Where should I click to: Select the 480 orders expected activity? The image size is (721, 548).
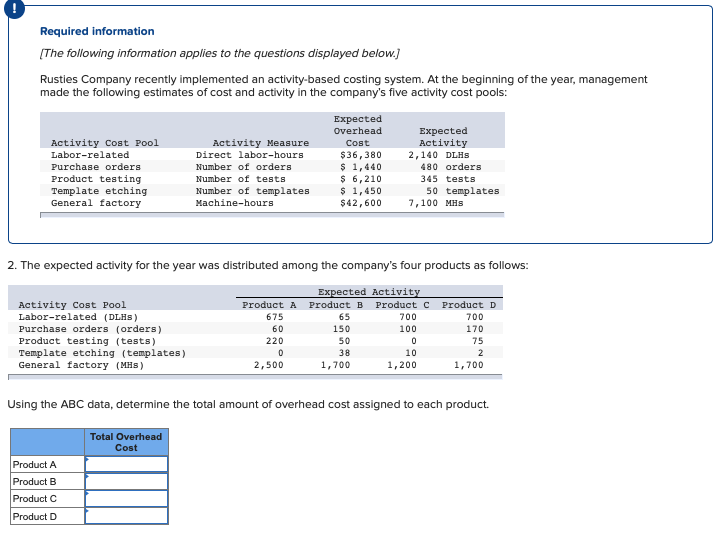click(x=451, y=167)
